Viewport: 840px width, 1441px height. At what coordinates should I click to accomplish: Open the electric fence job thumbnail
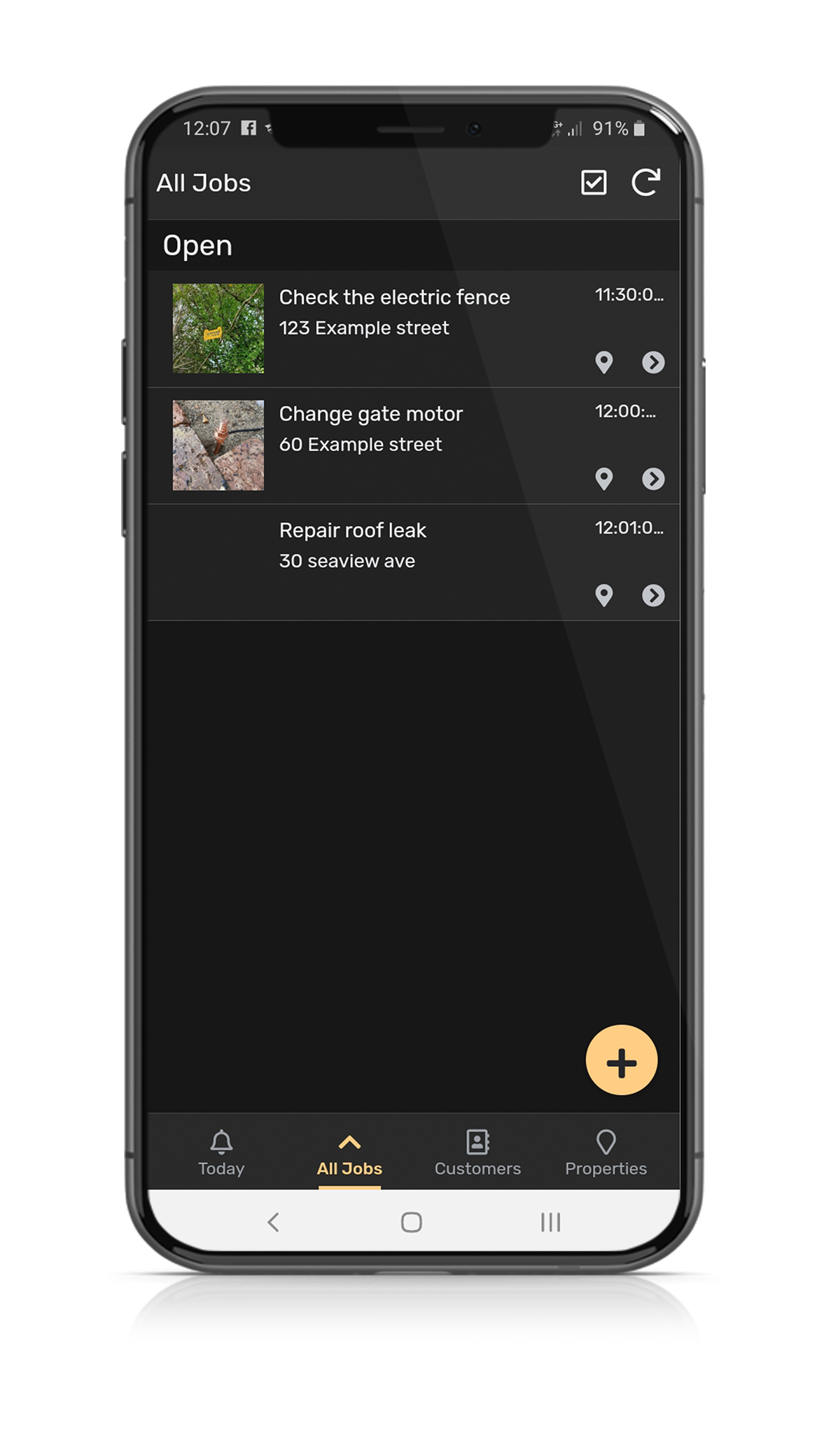(218, 328)
